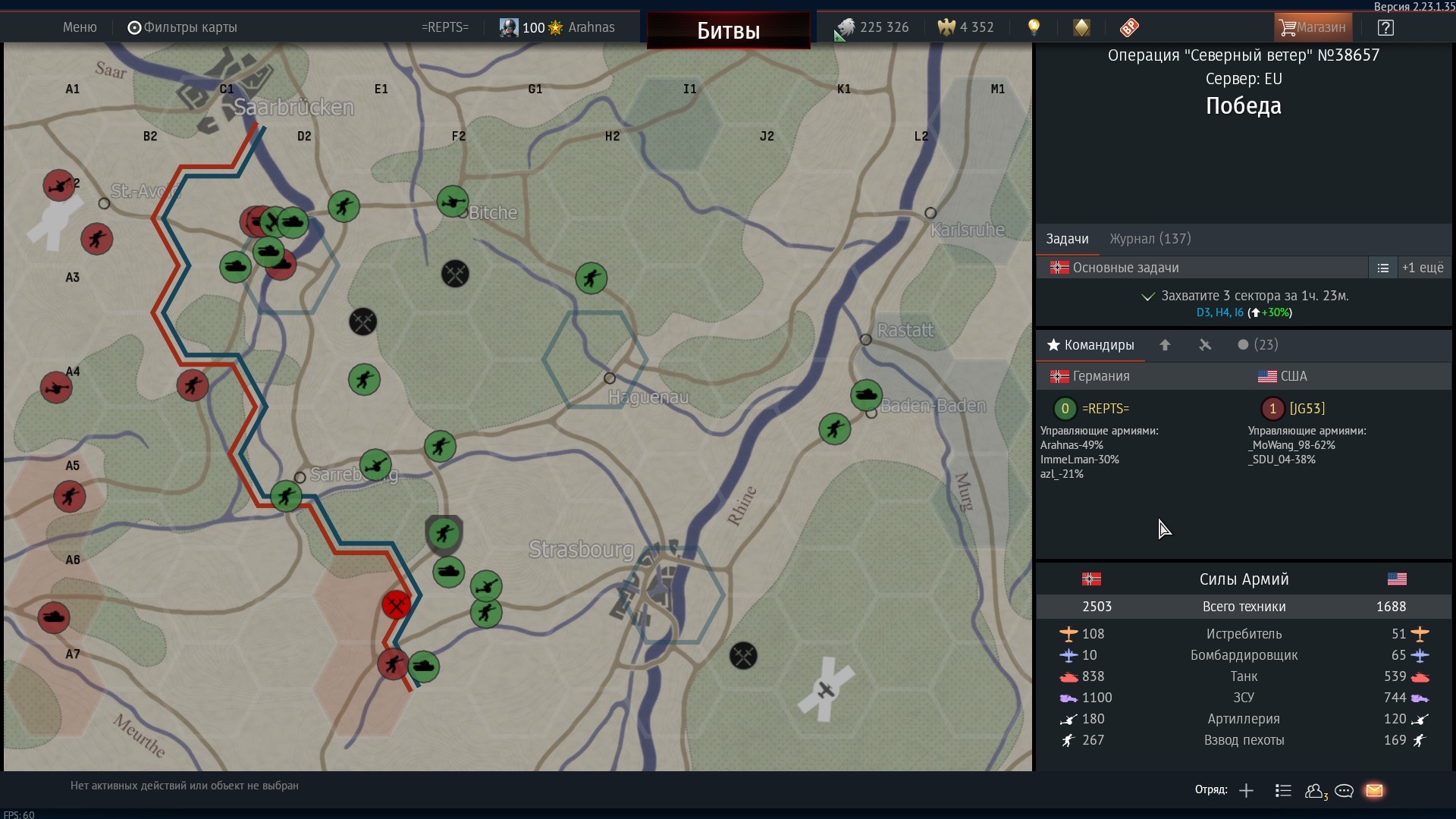Click the crossed swords tab icon
This screenshot has height=819, width=1456.
(1205, 345)
